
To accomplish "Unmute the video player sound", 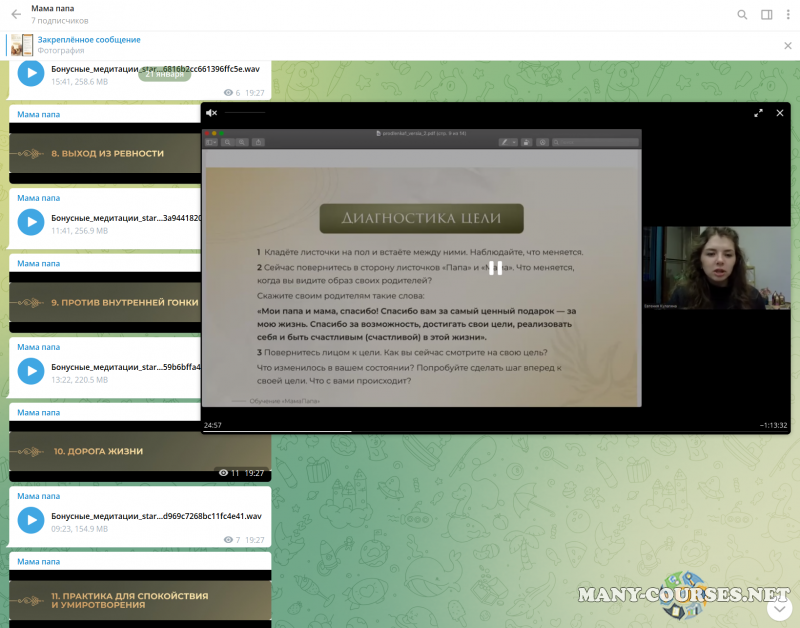I will coord(211,113).
